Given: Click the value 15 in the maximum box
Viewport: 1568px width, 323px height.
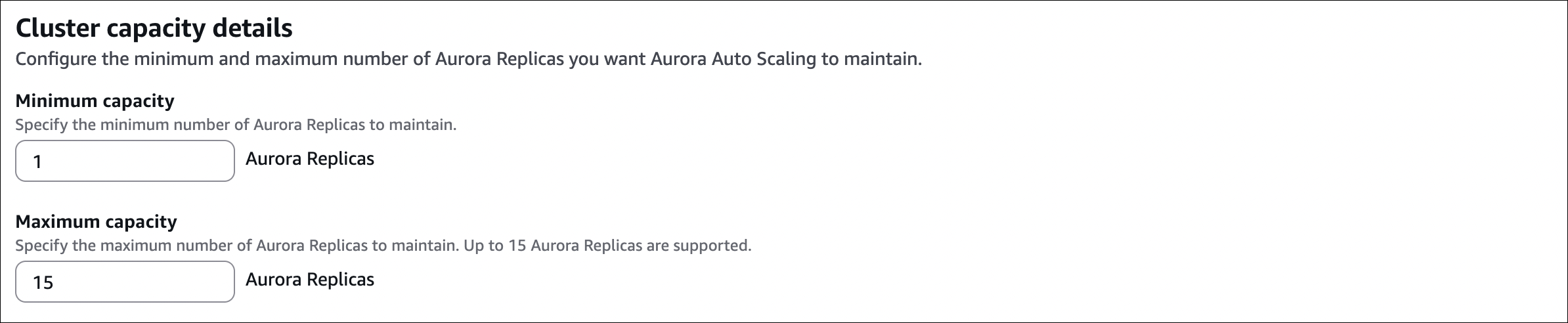Looking at the screenshot, I should point(43,282).
